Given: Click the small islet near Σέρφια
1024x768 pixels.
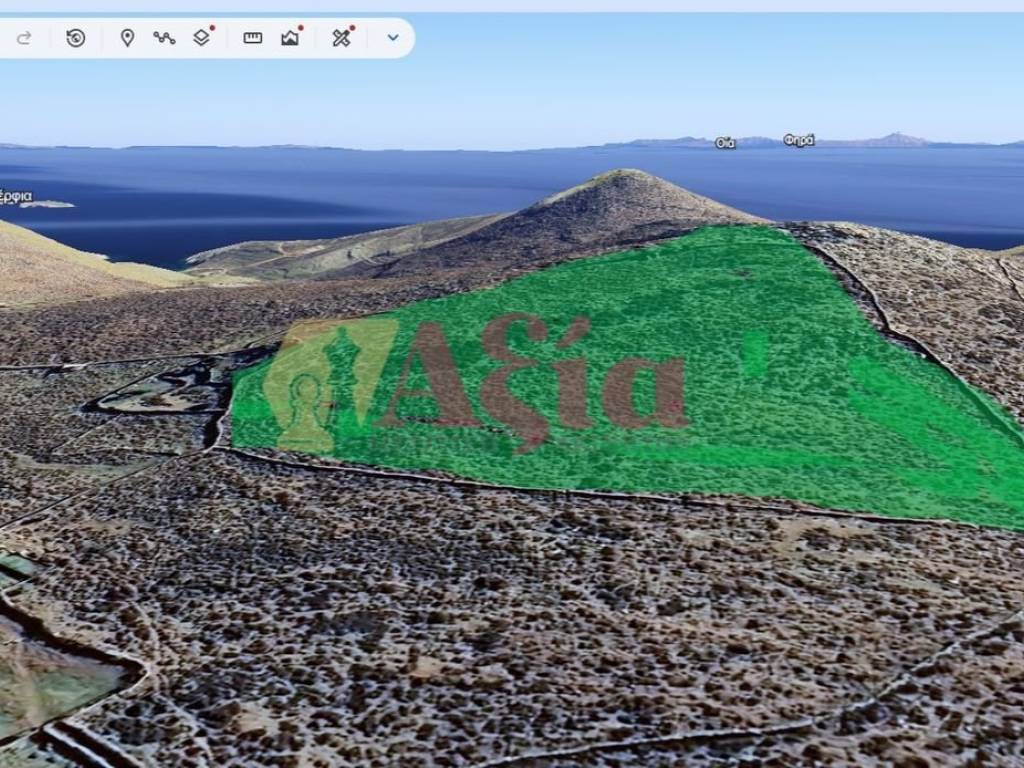Looking at the screenshot, I should coord(48,204).
